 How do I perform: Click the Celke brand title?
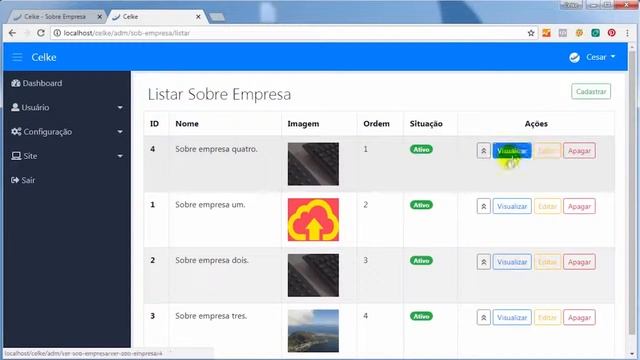44,57
